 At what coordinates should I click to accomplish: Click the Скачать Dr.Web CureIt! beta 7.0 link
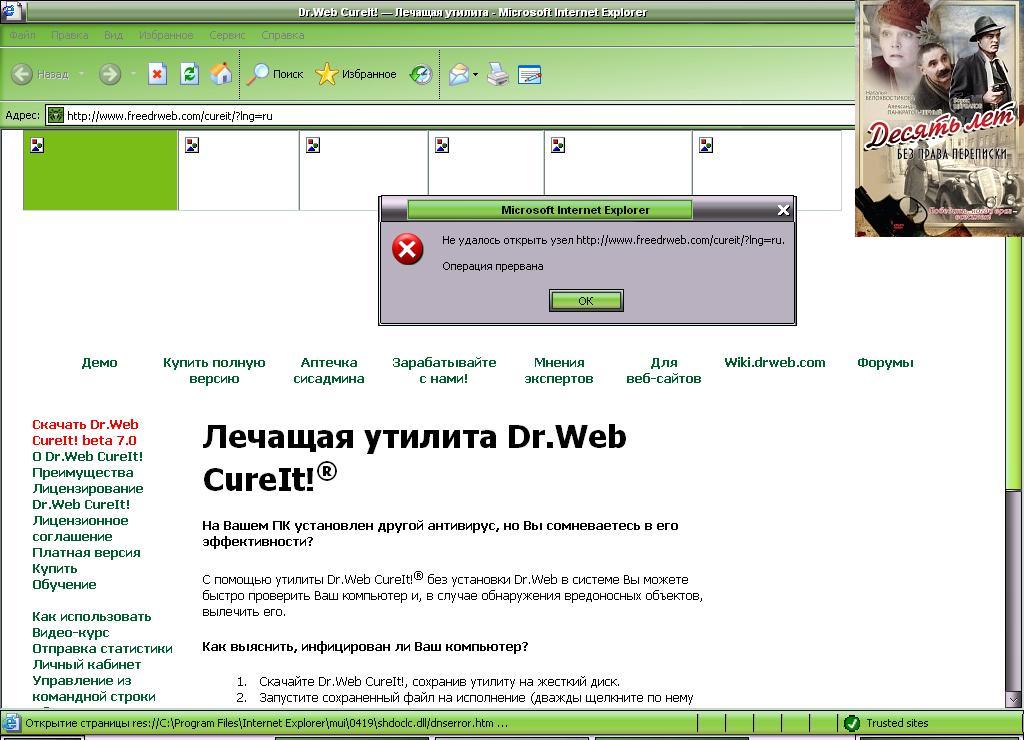click(85, 432)
